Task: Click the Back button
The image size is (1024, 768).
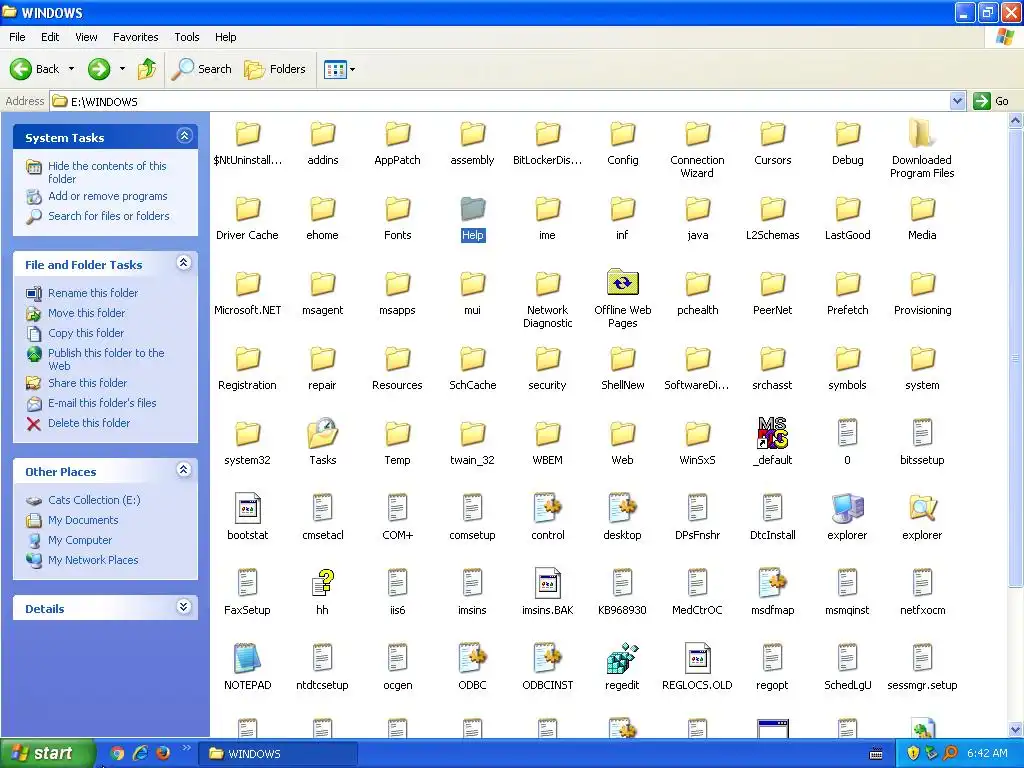Action: click(x=35, y=69)
